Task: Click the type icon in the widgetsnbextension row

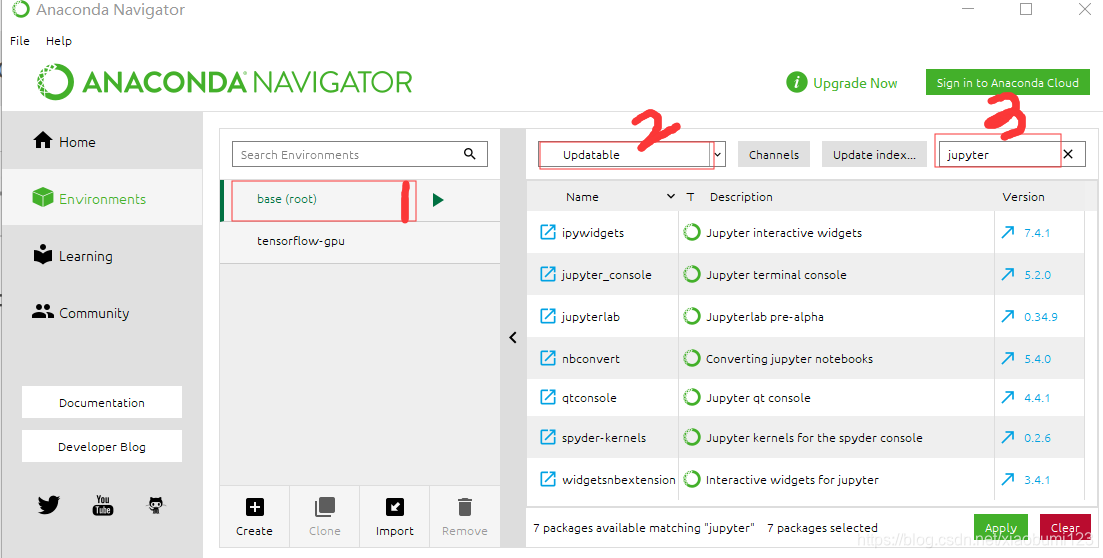Action: coord(691,479)
